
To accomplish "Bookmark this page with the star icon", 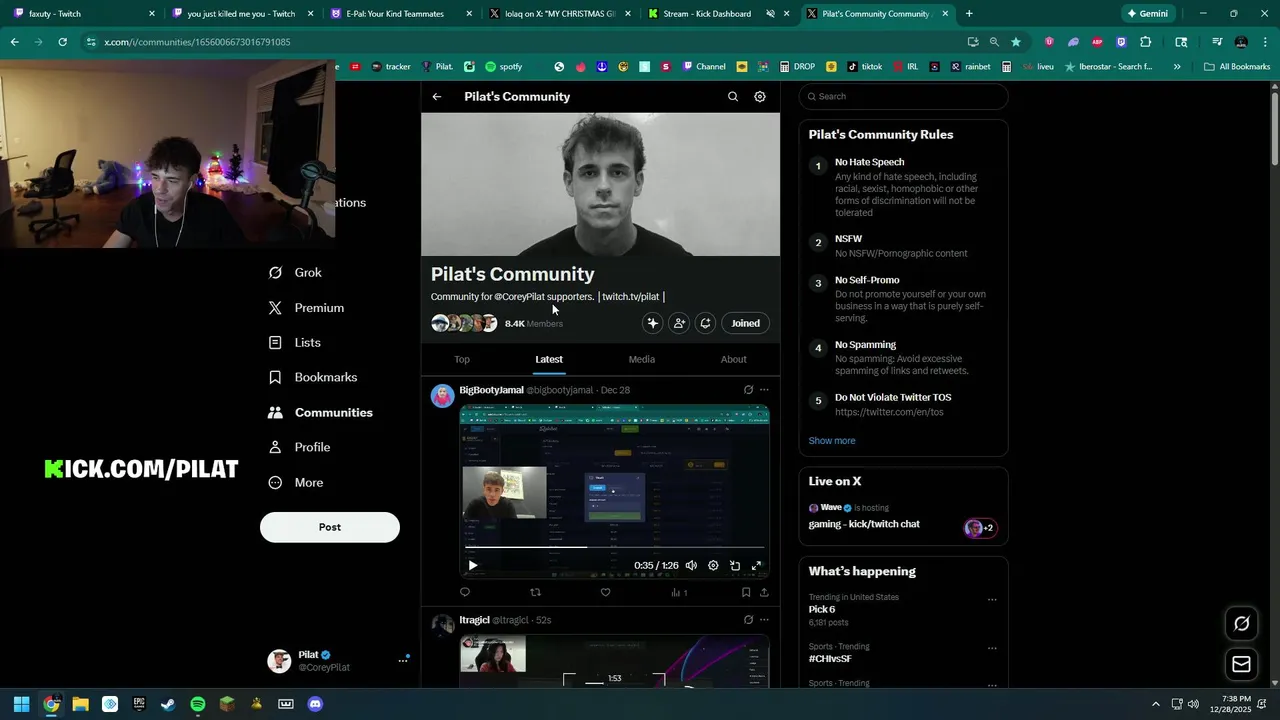I will [1016, 42].
